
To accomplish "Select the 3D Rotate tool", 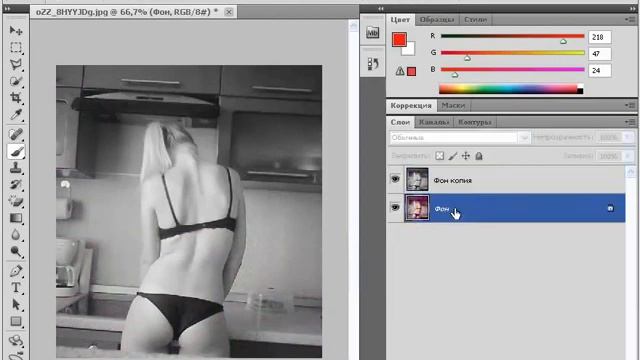I will pos(16,340).
